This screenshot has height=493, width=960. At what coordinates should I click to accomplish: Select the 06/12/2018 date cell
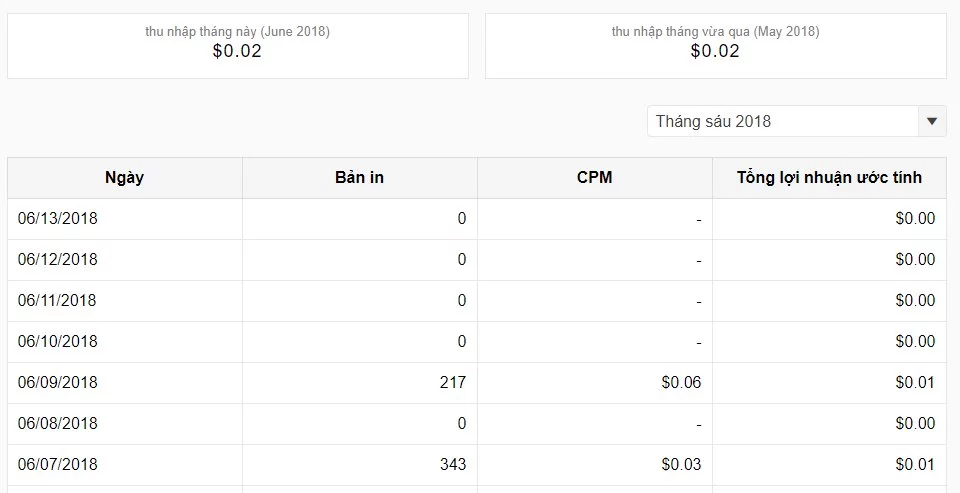click(58, 260)
